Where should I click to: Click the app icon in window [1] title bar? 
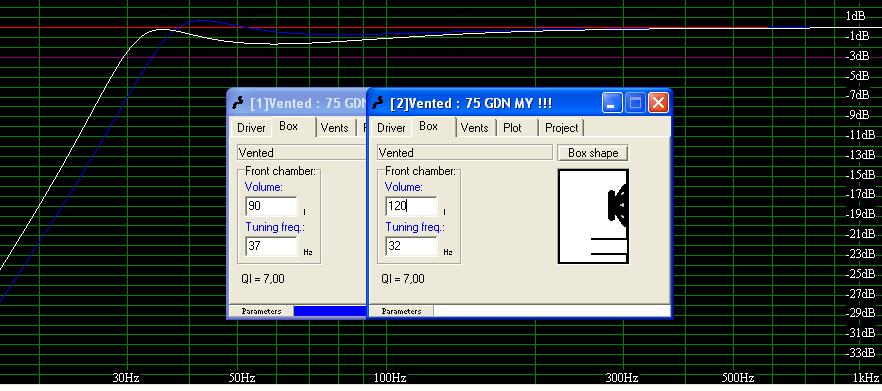coord(238,103)
